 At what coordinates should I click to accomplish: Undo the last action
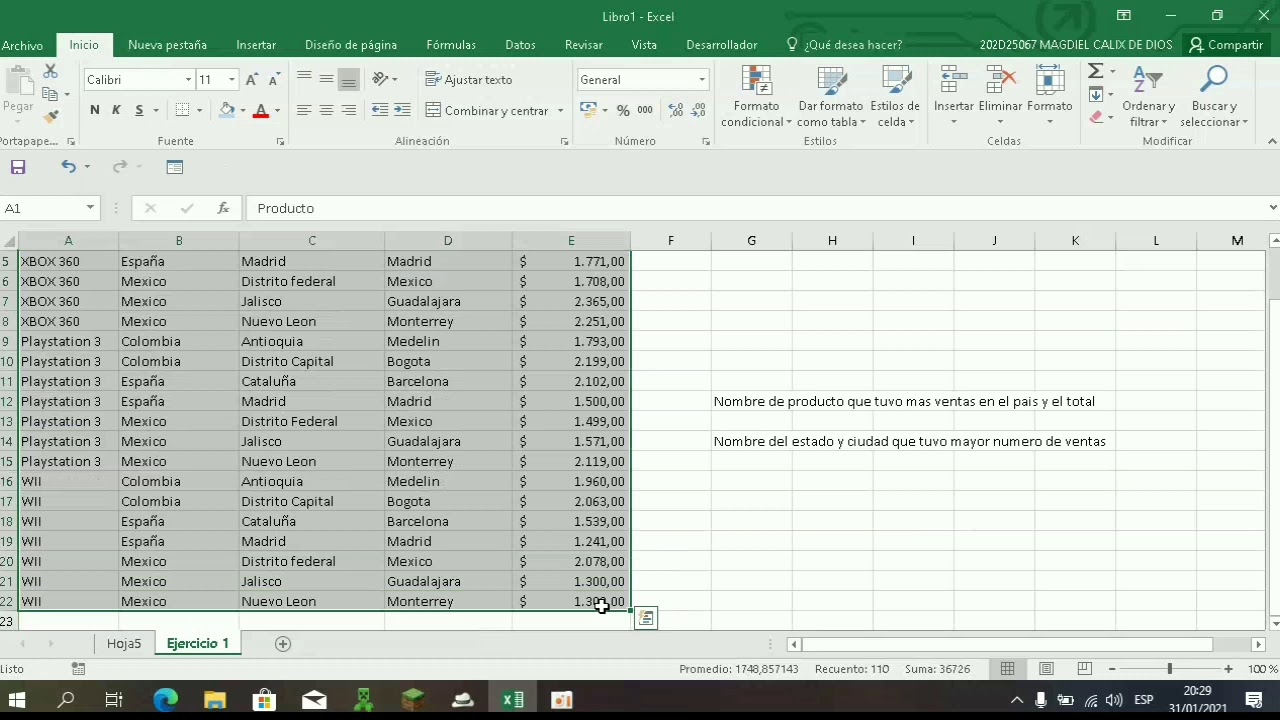68,167
